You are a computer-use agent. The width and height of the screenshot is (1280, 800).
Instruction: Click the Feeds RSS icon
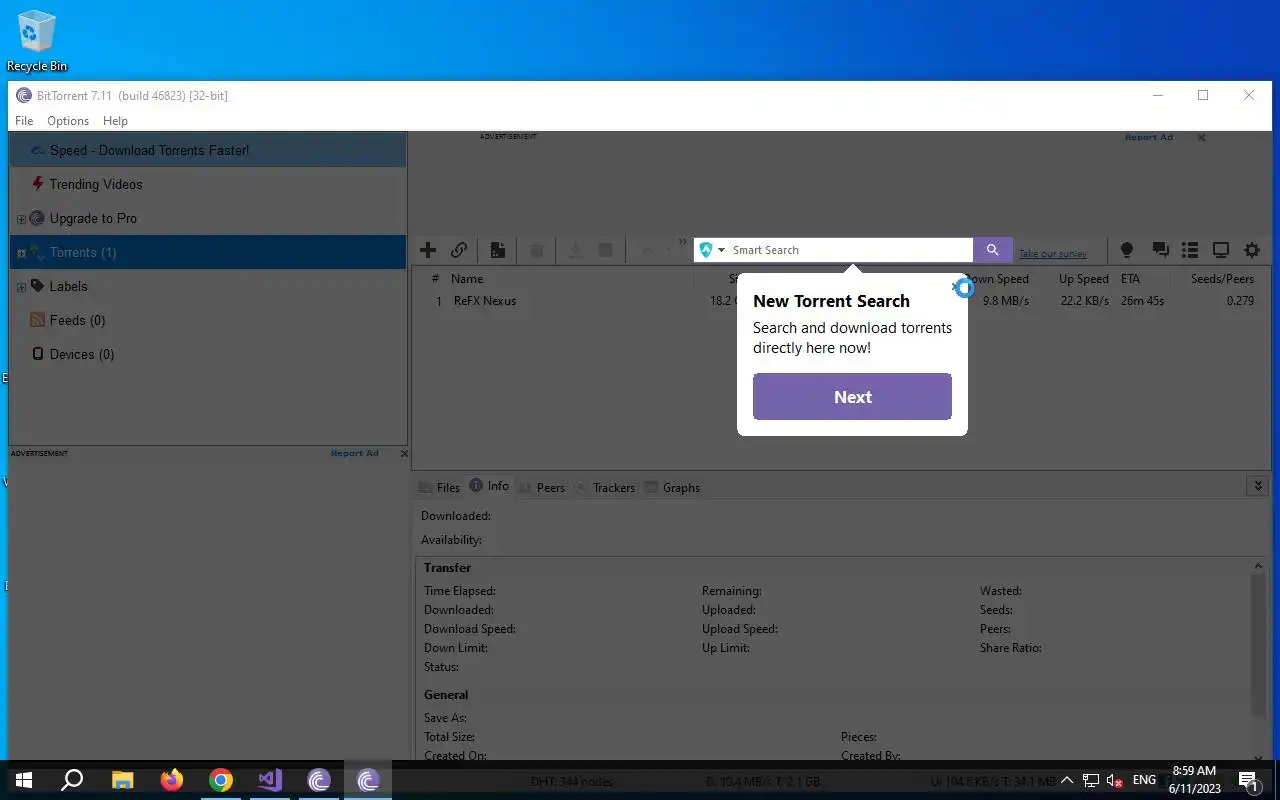38,320
